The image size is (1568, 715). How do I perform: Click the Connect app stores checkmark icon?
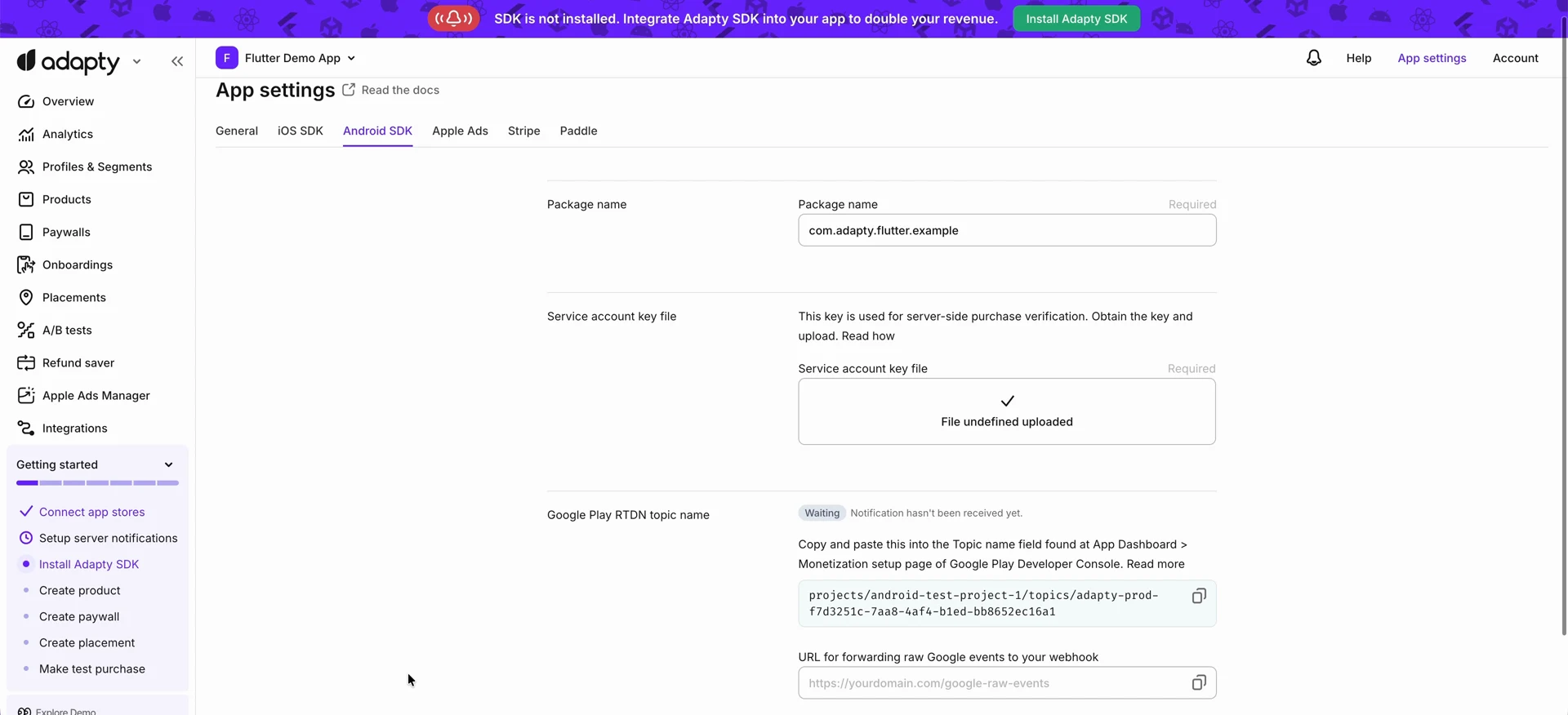pyautogui.click(x=26, y=512)
